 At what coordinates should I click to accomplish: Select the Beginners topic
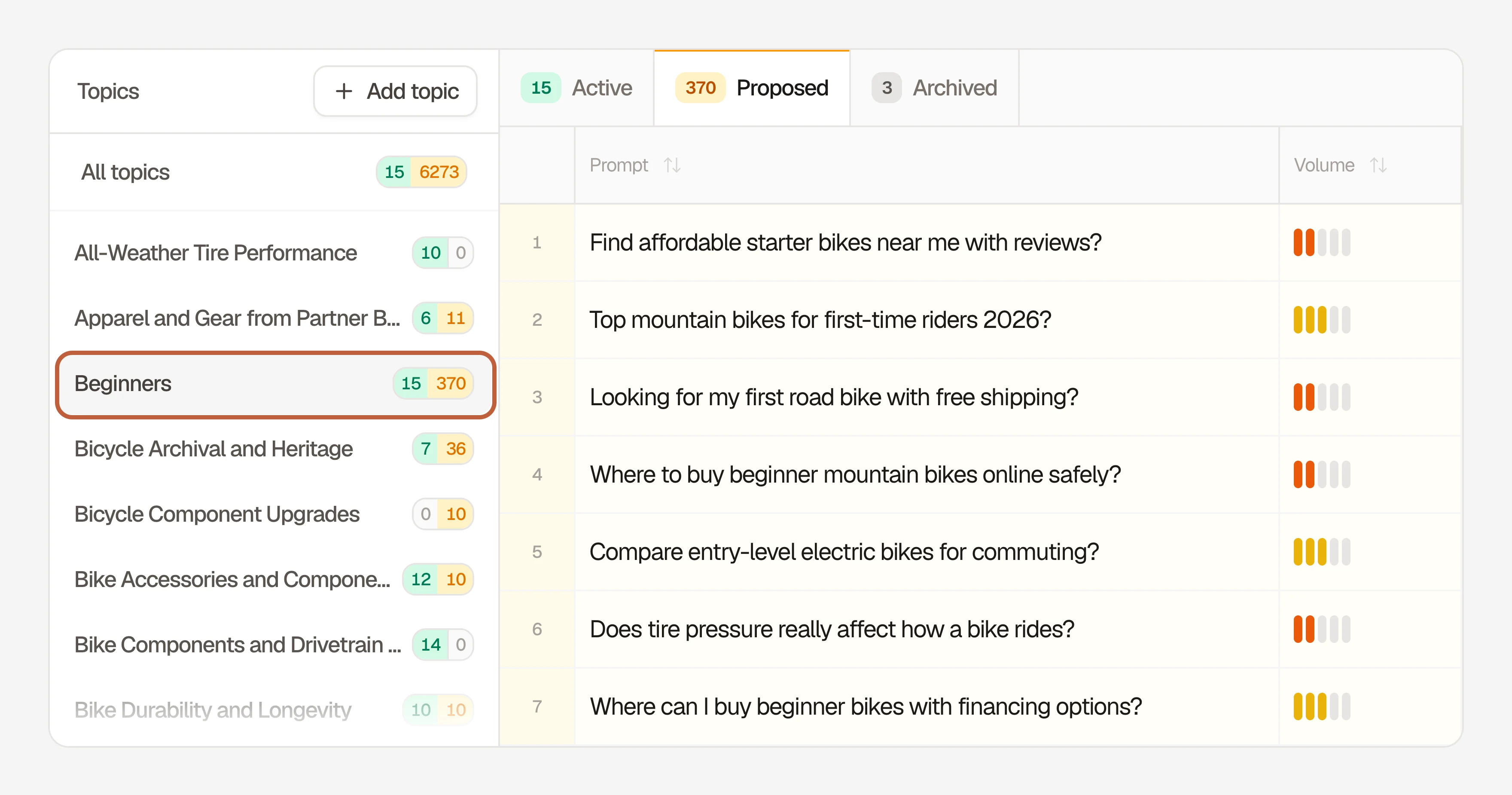(275, 384)
